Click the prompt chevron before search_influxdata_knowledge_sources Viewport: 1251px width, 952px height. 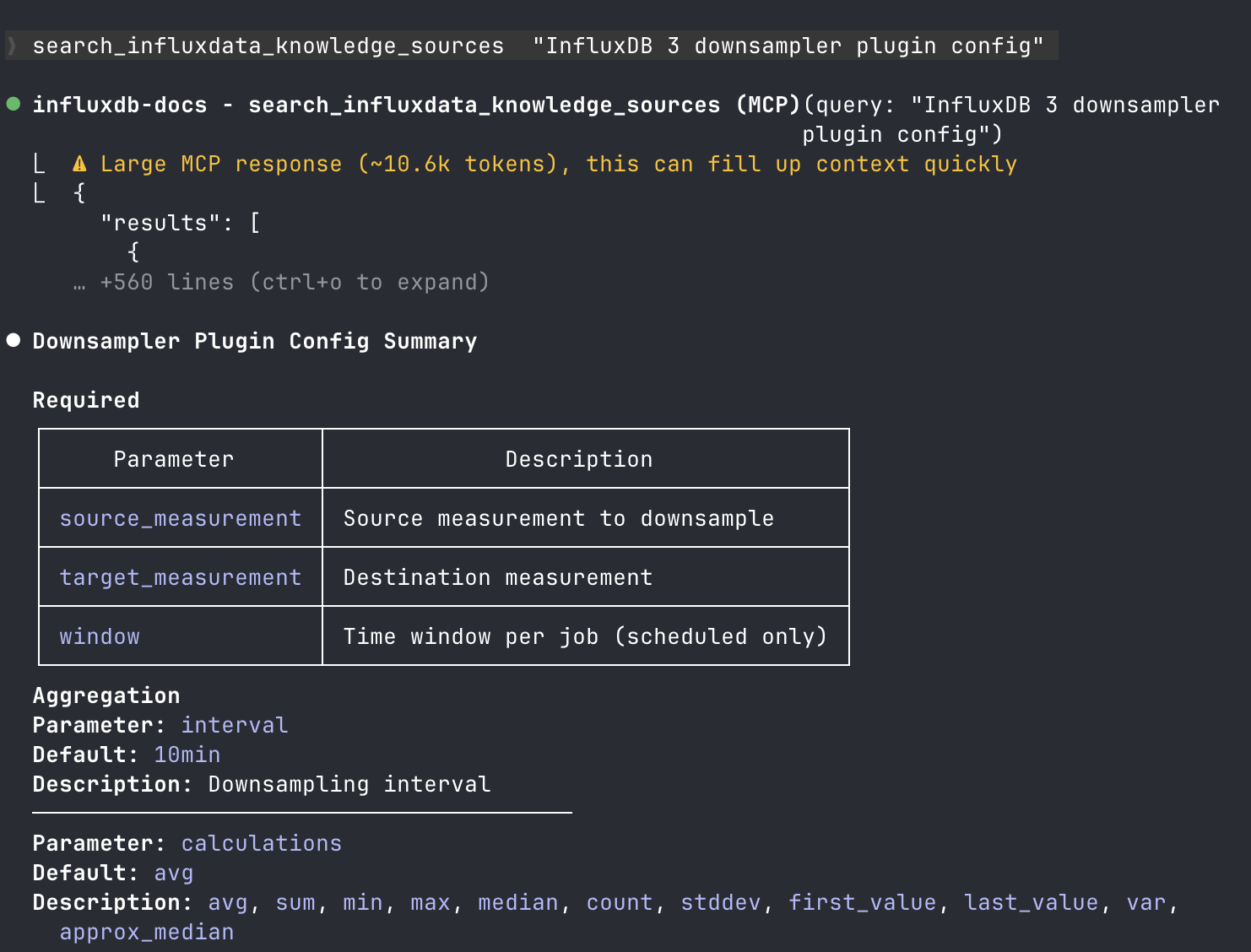point(10,45)
